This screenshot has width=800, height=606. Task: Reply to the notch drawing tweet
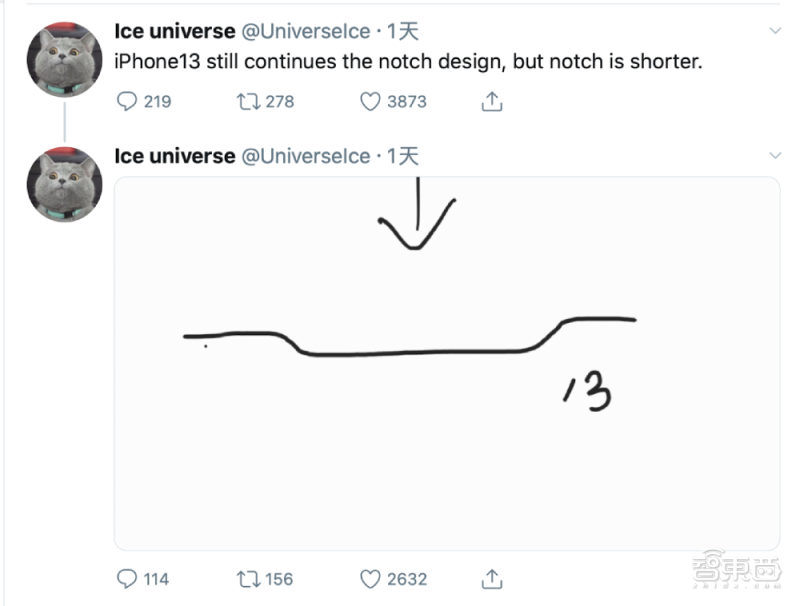(127, 578)
